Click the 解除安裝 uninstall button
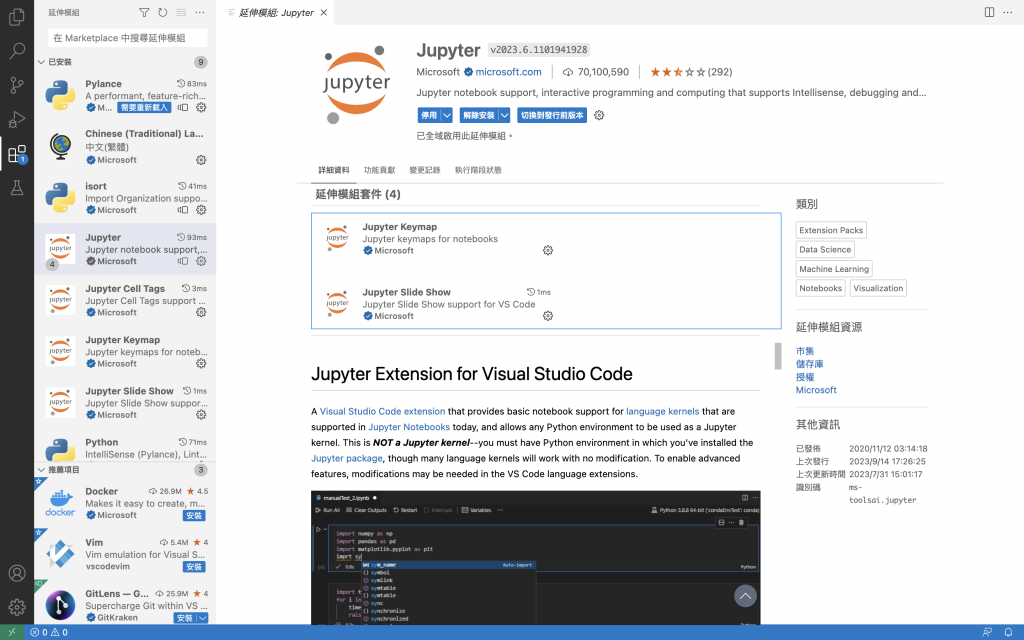The image size is (1024, 640). (x=479, y=115)
